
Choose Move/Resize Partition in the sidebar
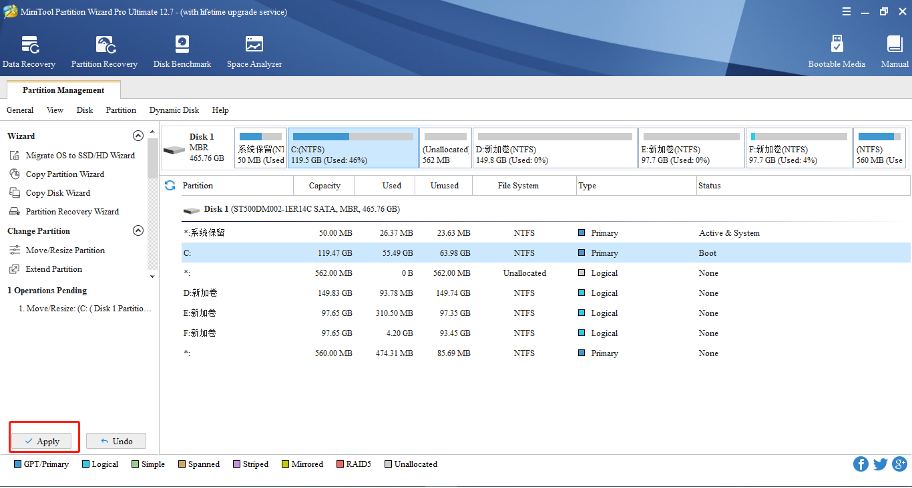pyautogui.click(x=57, y=250)
